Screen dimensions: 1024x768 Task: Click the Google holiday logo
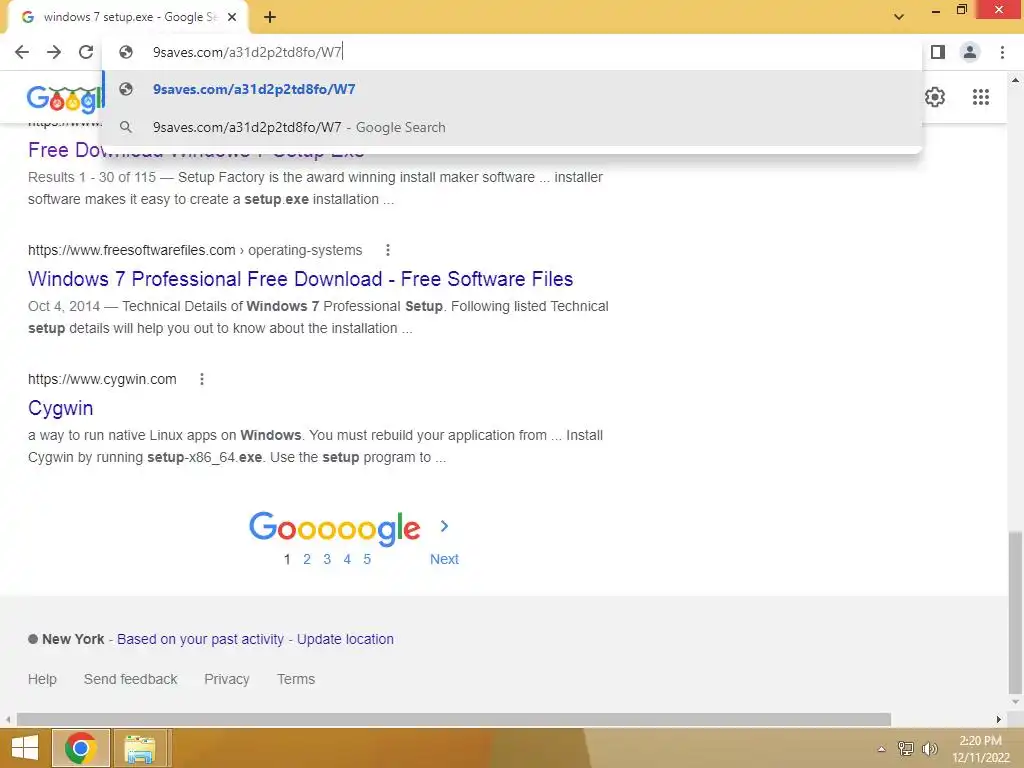(65, 98)
